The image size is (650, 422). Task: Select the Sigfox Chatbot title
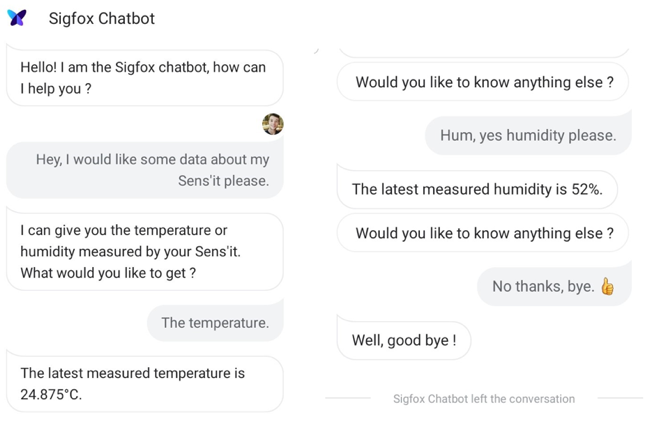tap(102, 18)
